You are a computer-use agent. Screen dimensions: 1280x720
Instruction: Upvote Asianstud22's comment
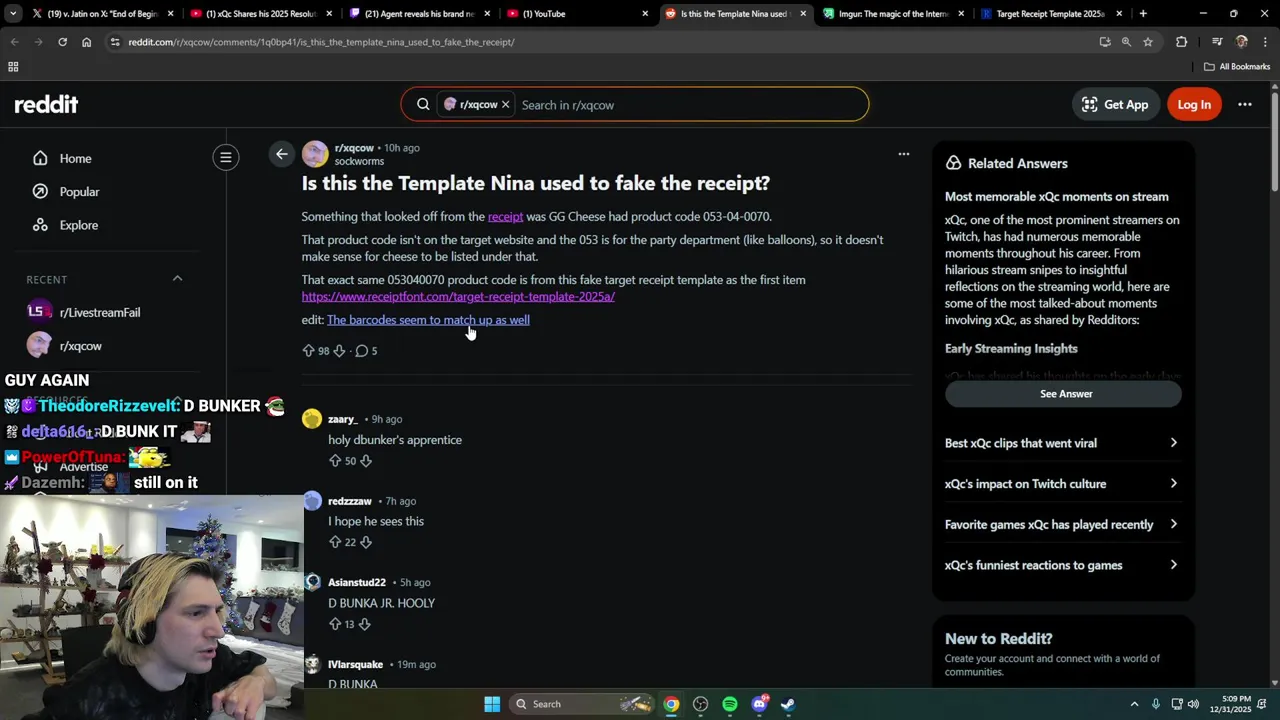335,624
